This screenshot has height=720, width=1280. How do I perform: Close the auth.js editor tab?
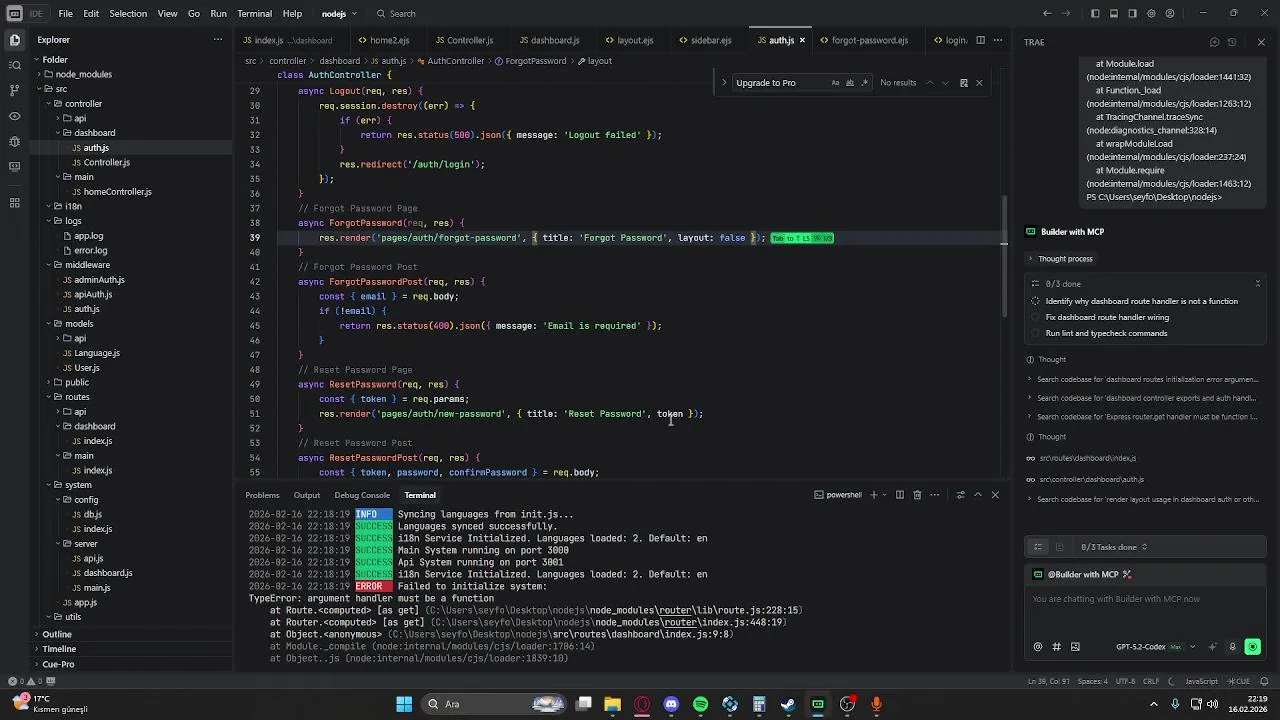tap(802, 40)
